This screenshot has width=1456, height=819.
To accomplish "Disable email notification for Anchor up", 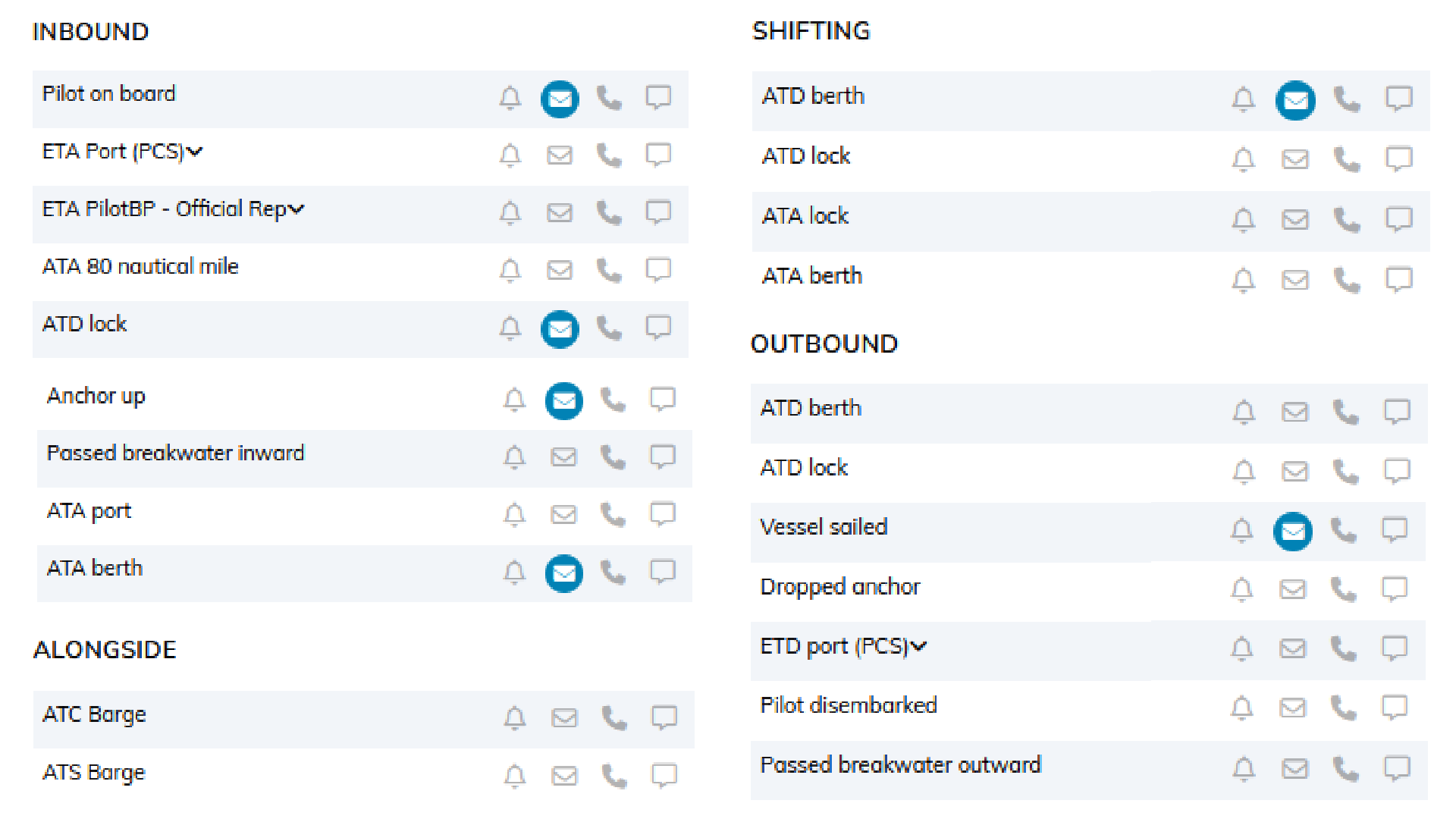I will pyautogui.click(x=564, y=400).
